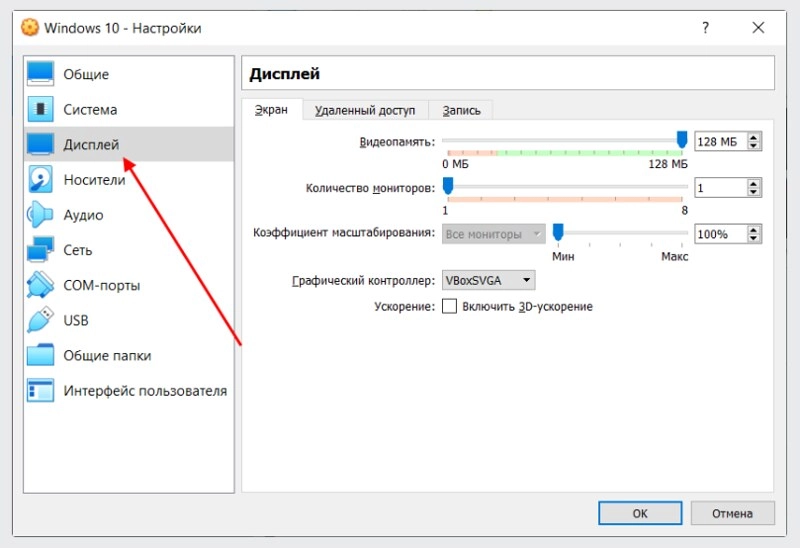
Task: Switch to the Запись tab
Action: [x=461, y=110]
